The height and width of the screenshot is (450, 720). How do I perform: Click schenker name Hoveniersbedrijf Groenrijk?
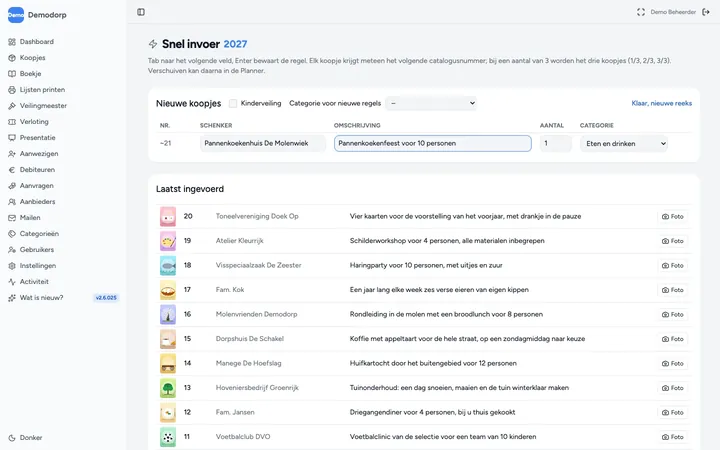pos(257,388)
